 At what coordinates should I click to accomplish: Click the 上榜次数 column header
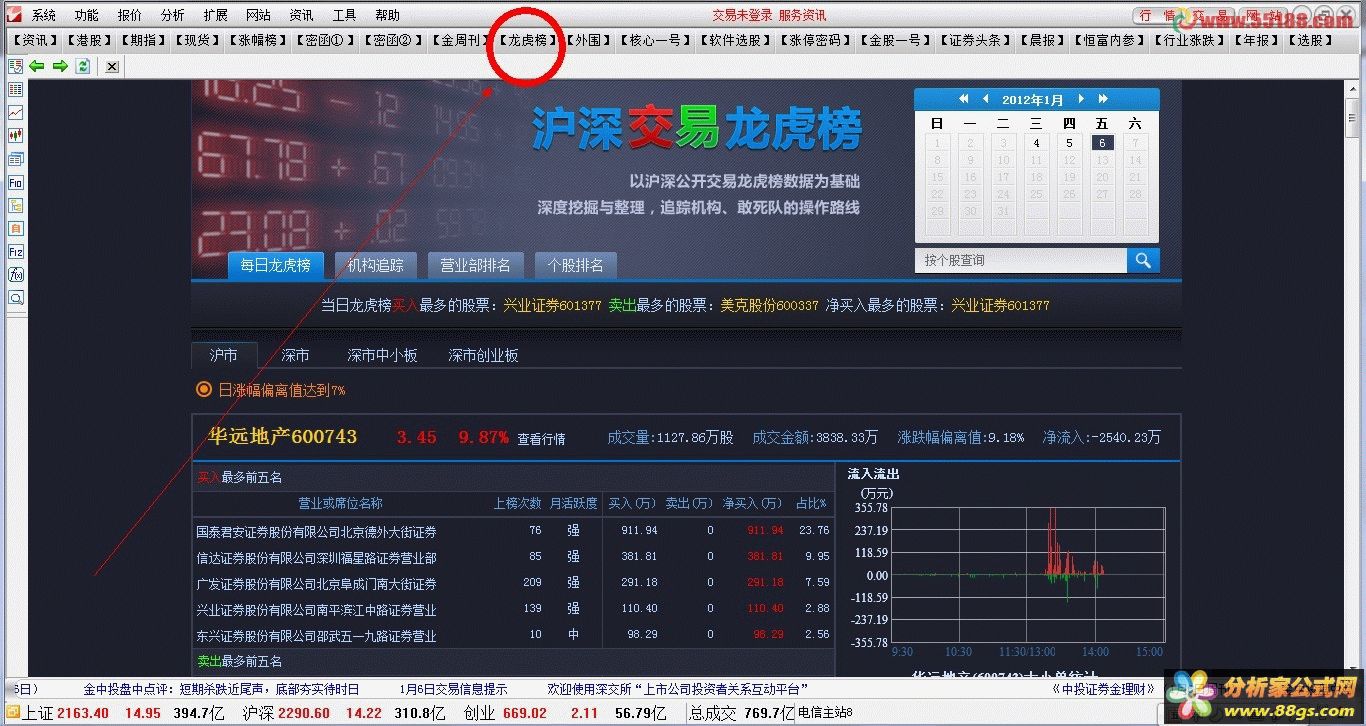(517, 503)
